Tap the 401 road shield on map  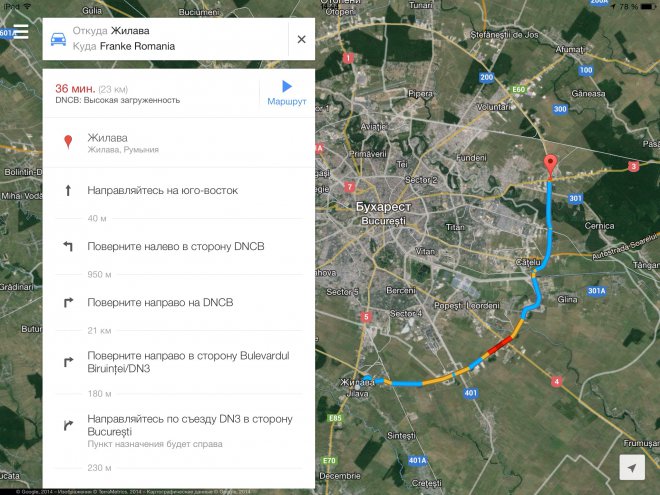click(x=471, y=393)
